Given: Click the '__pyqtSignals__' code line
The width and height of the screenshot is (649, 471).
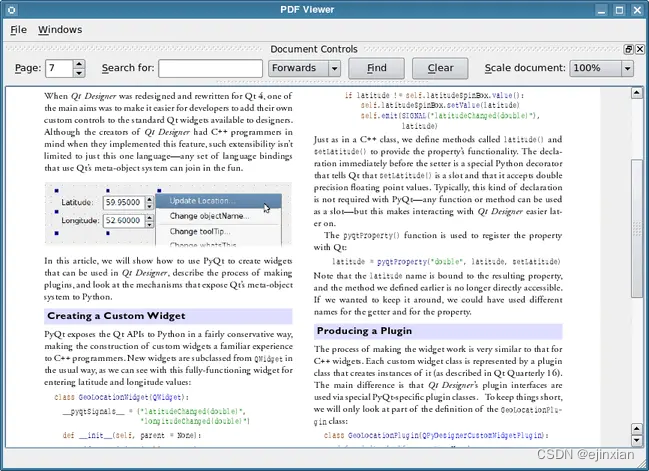Looking at the screenshot, I should [x=154, y=412].
